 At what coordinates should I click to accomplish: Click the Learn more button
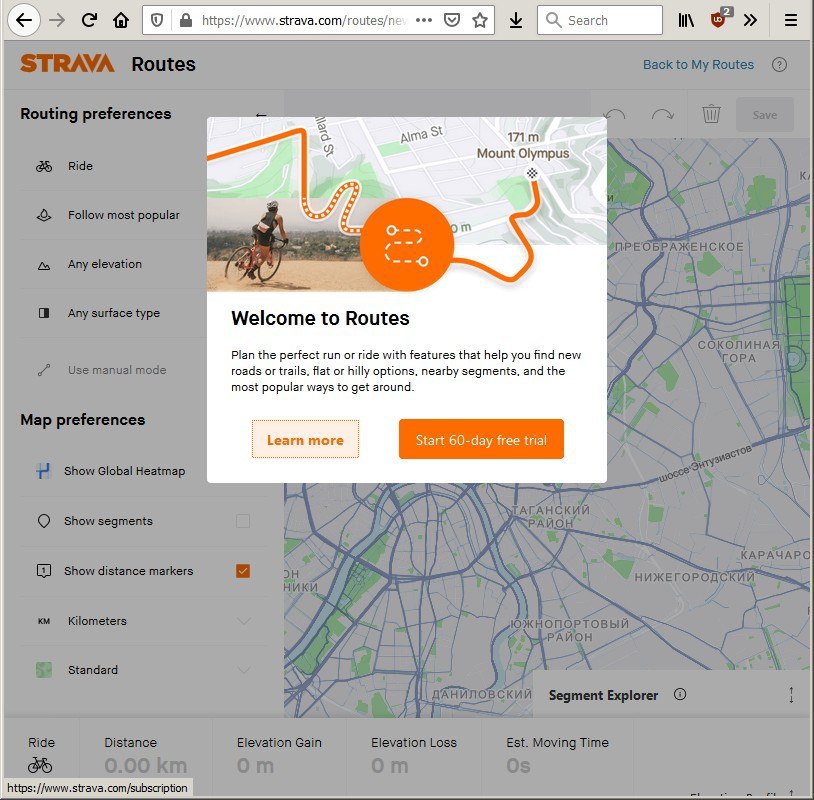[305, 439]
